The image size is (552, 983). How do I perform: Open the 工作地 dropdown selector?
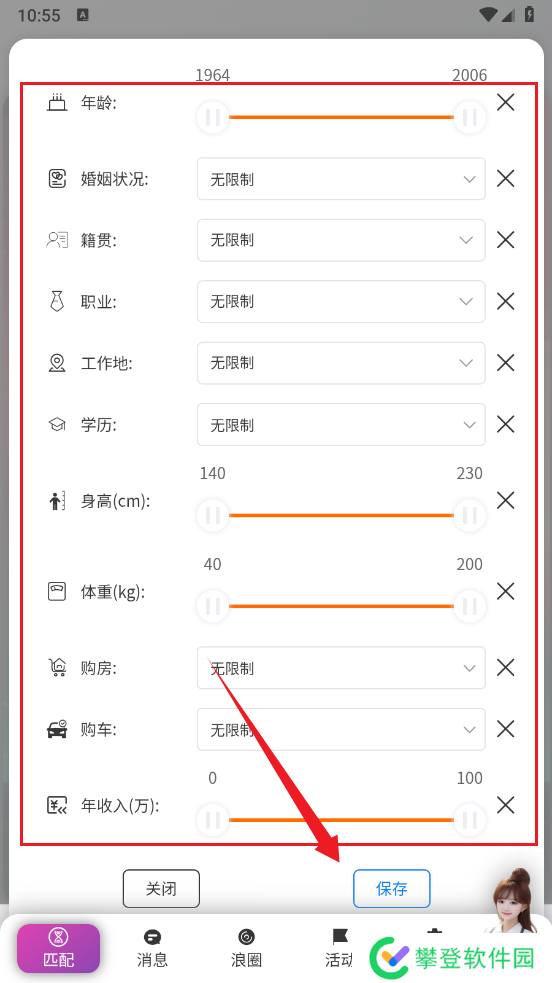[x=341, y=363]
